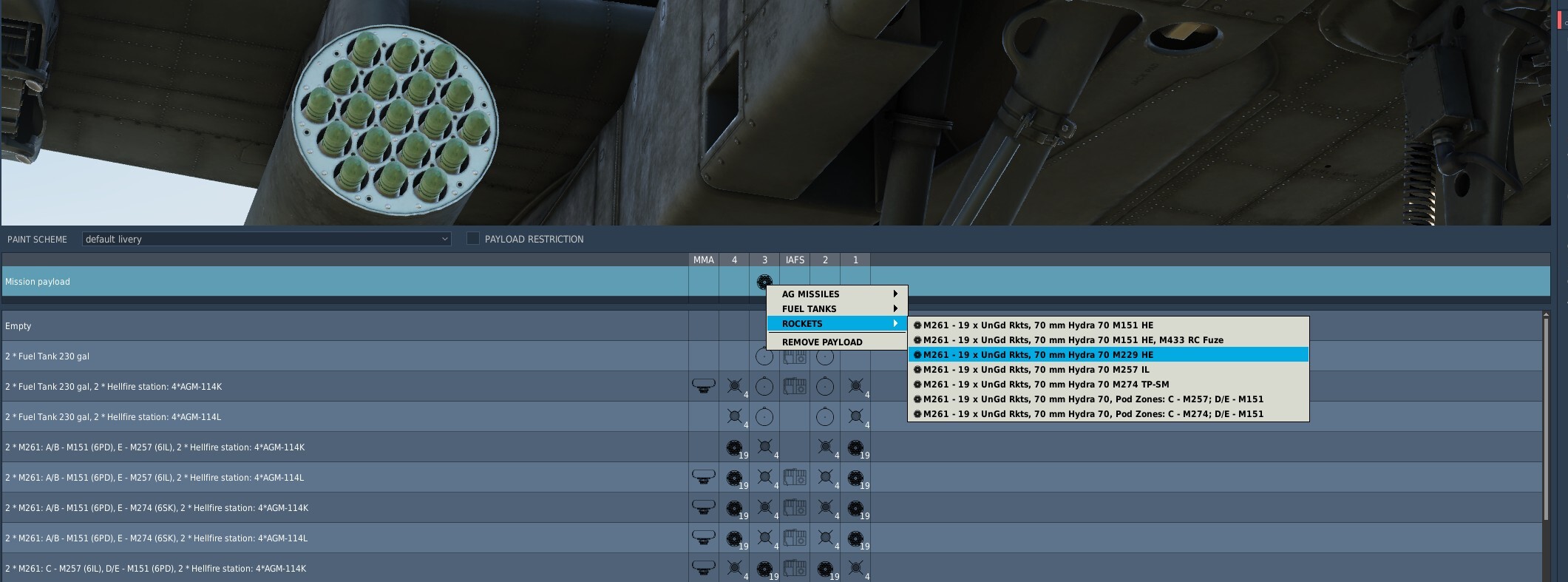The image size is (1568, 582).
Task: Select Hydra 70 M274 TP-SM rockets
Action: [1108, 384]
